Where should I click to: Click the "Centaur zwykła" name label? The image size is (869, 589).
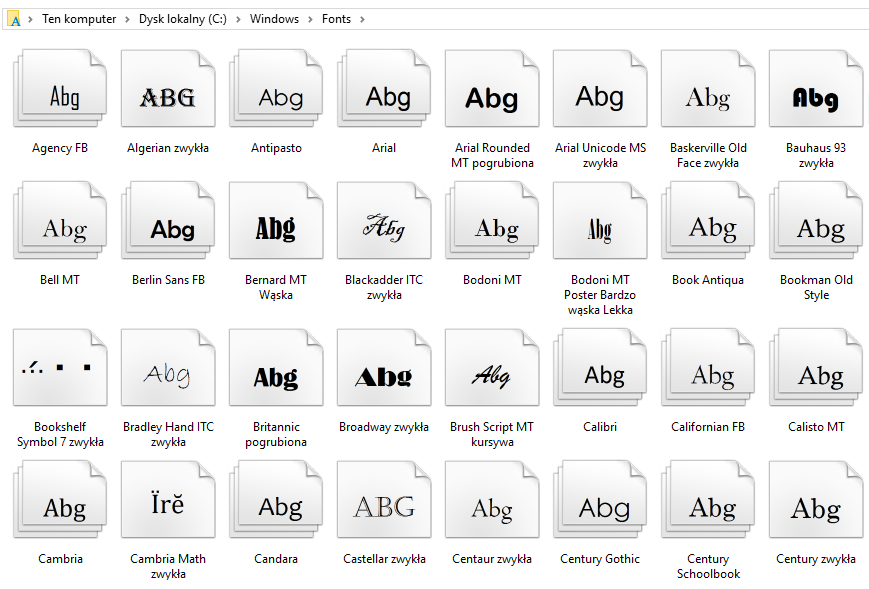(492, 559)
